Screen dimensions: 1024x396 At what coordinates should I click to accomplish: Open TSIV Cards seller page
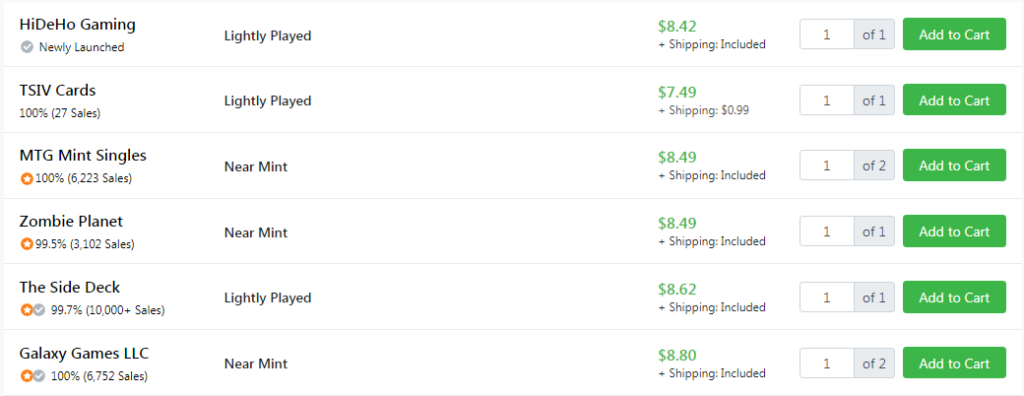click(x=58, y=90)
